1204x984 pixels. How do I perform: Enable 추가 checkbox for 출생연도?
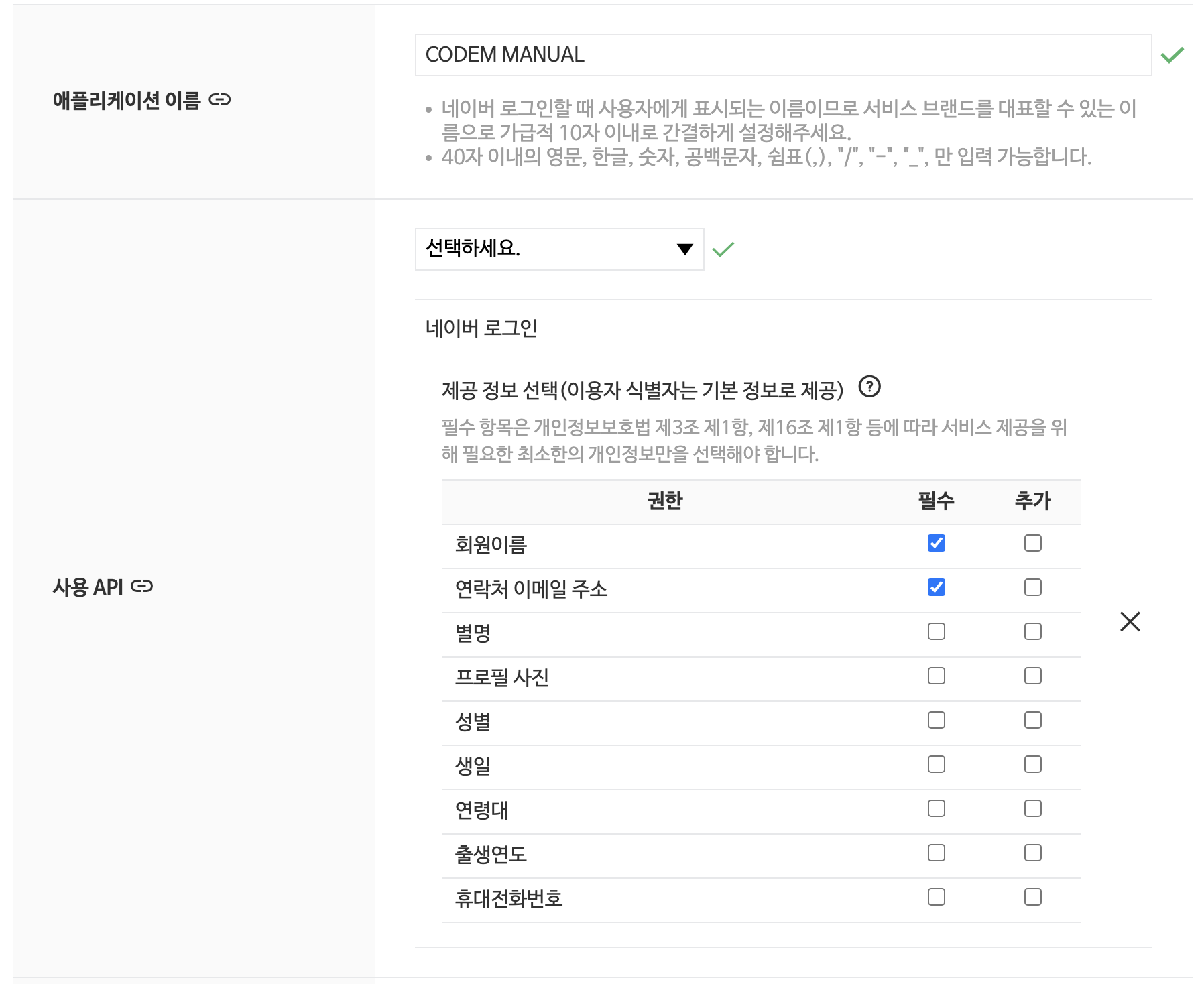click(1033, 853)
